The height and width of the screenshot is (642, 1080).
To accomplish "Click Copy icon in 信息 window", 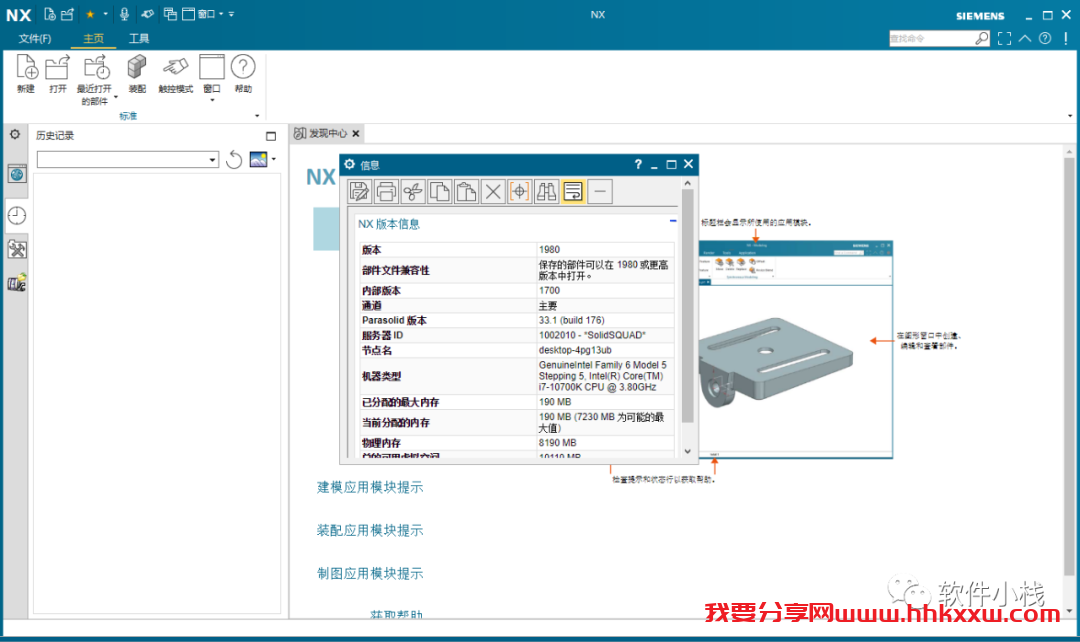I will [x=439, y=191].
